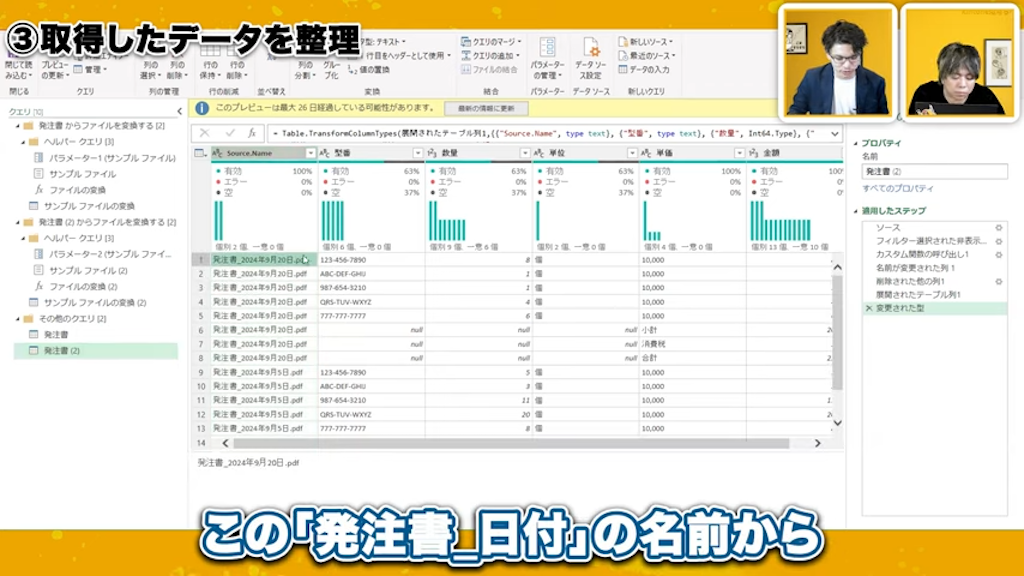Image resolution: width=1024 pixels, height=576 pixels.
Task: Click the fx icon in the formula bar
Action: tap(251, 134)
